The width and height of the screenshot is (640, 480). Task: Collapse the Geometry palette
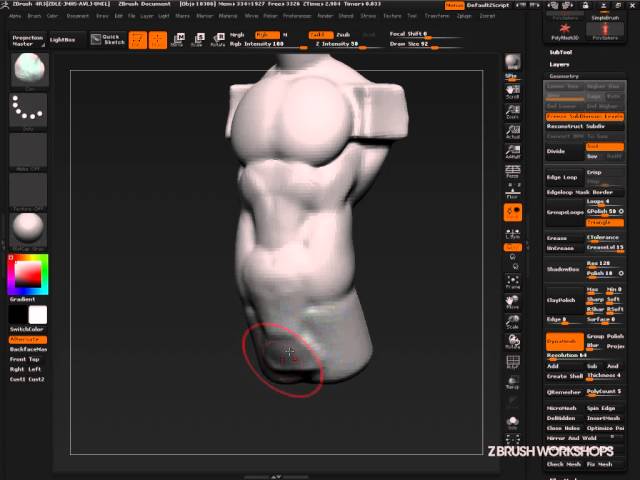click(564, 76)
